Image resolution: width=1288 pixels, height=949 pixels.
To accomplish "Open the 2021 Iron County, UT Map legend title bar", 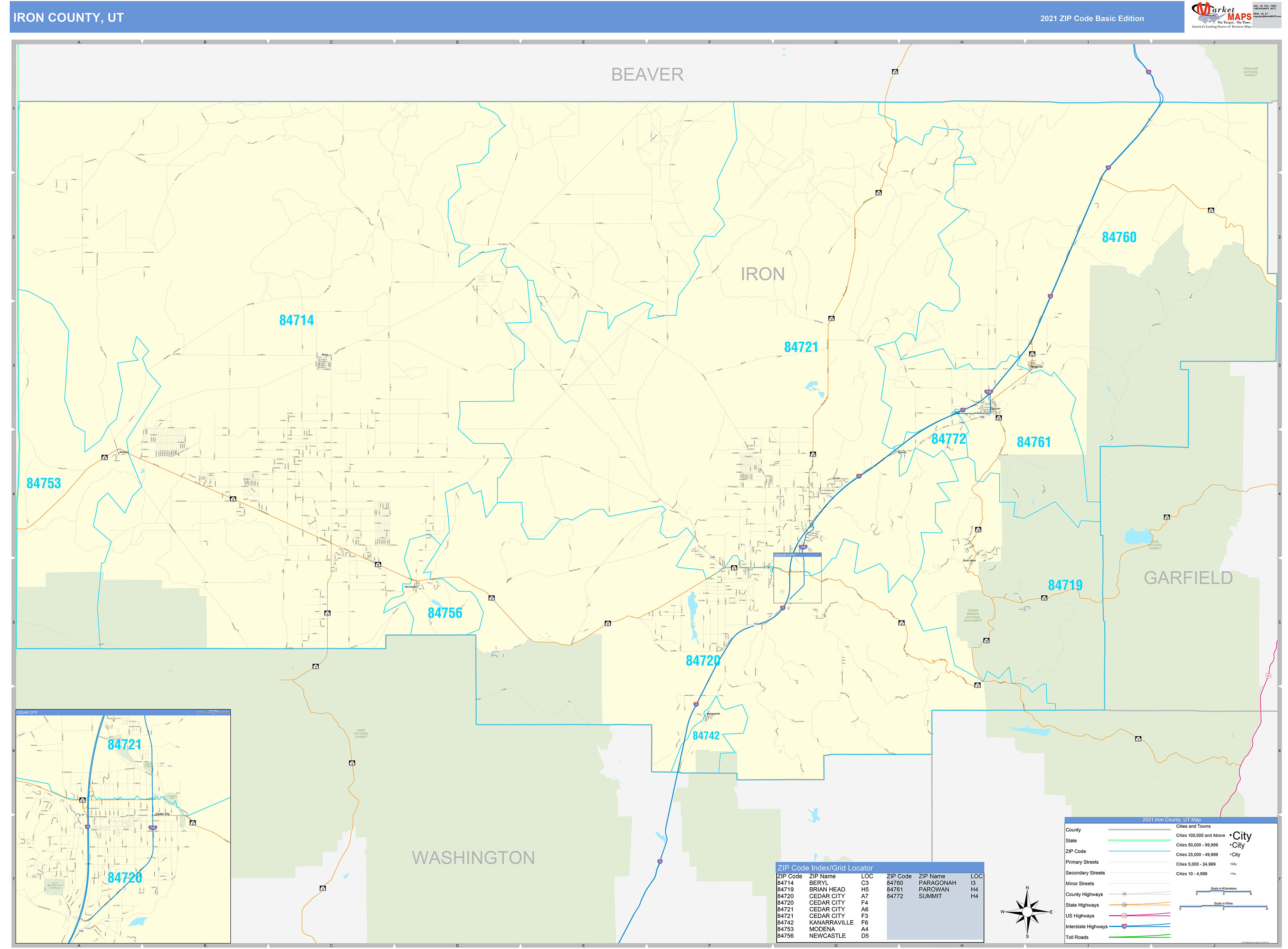I will pos(1172,820).
